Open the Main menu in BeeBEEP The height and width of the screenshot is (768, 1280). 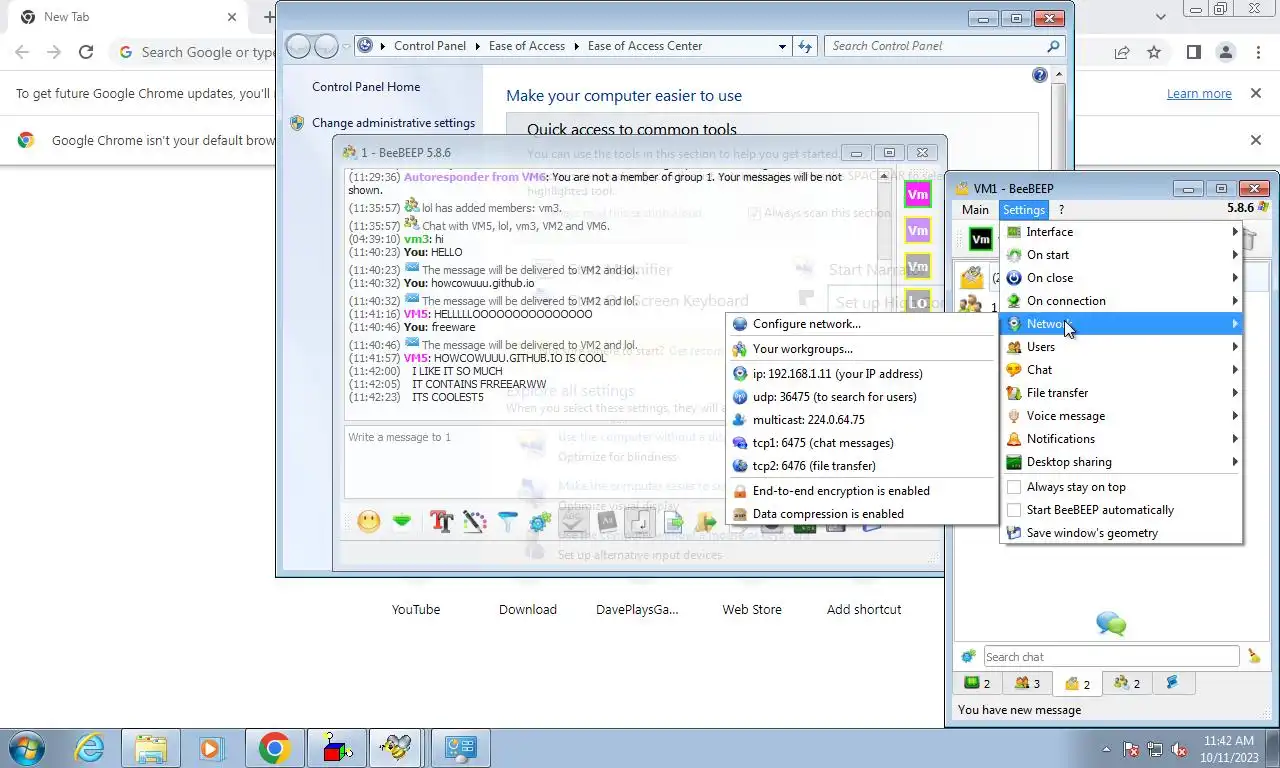[975, 210]
